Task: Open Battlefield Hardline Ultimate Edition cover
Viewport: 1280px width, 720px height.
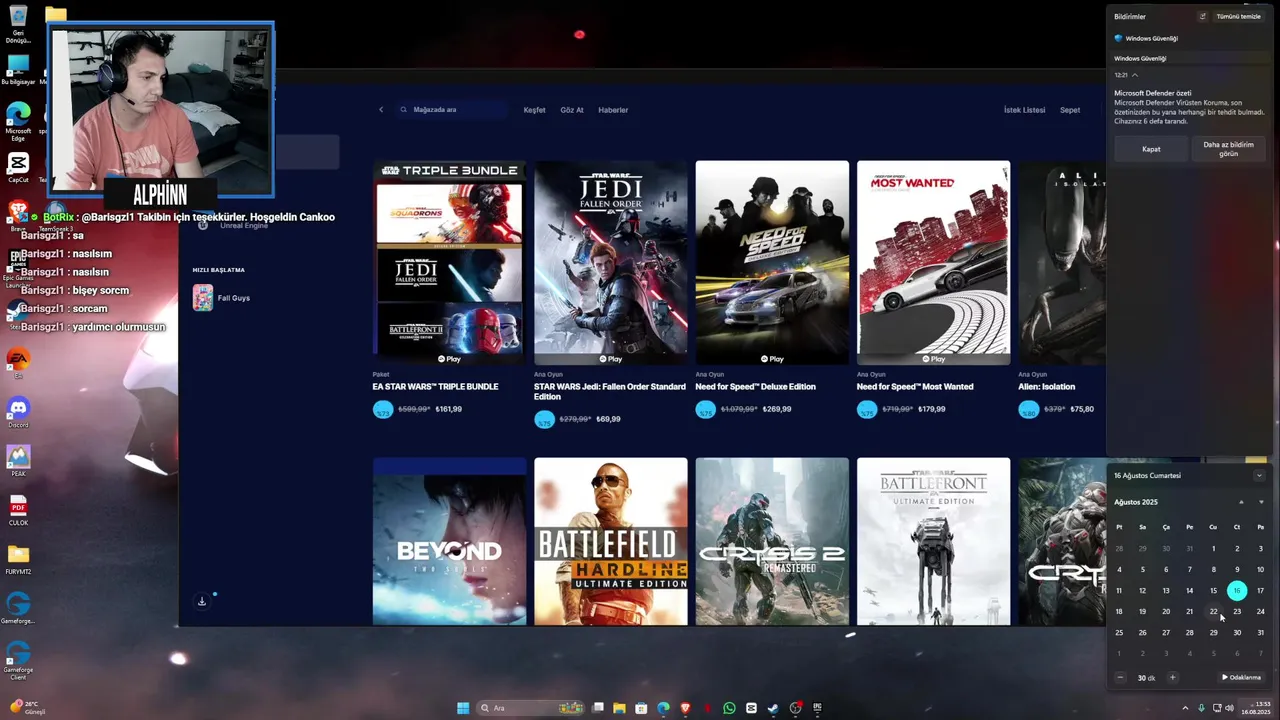Action: tap(611, 541)
